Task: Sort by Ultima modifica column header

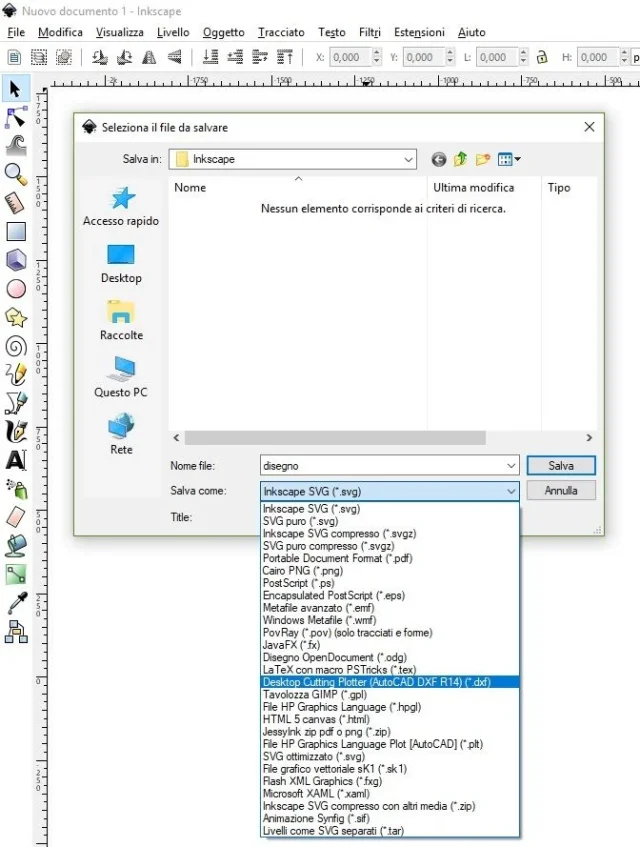Action: [484, 187]
